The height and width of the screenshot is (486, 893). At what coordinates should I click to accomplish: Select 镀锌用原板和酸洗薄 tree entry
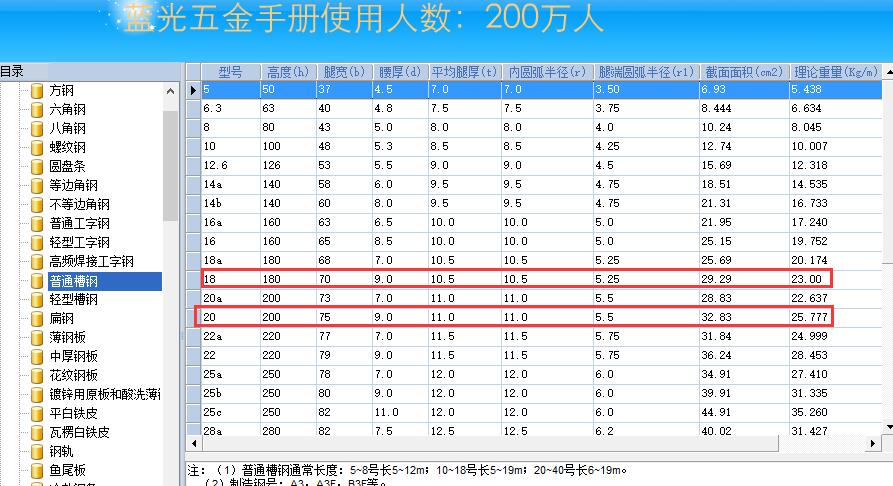(105, 394)
